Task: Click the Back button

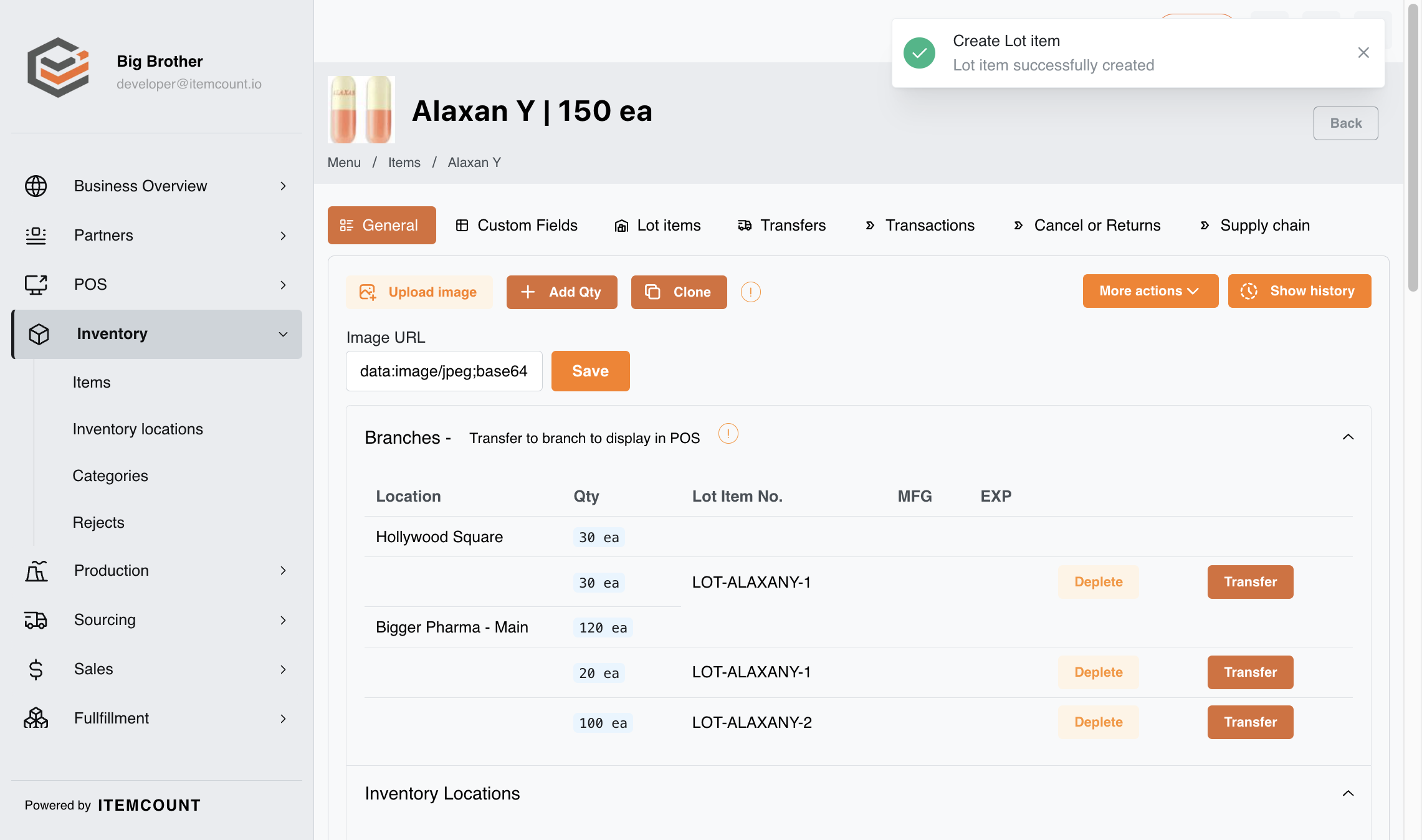Action: [x=1345, y=123]
